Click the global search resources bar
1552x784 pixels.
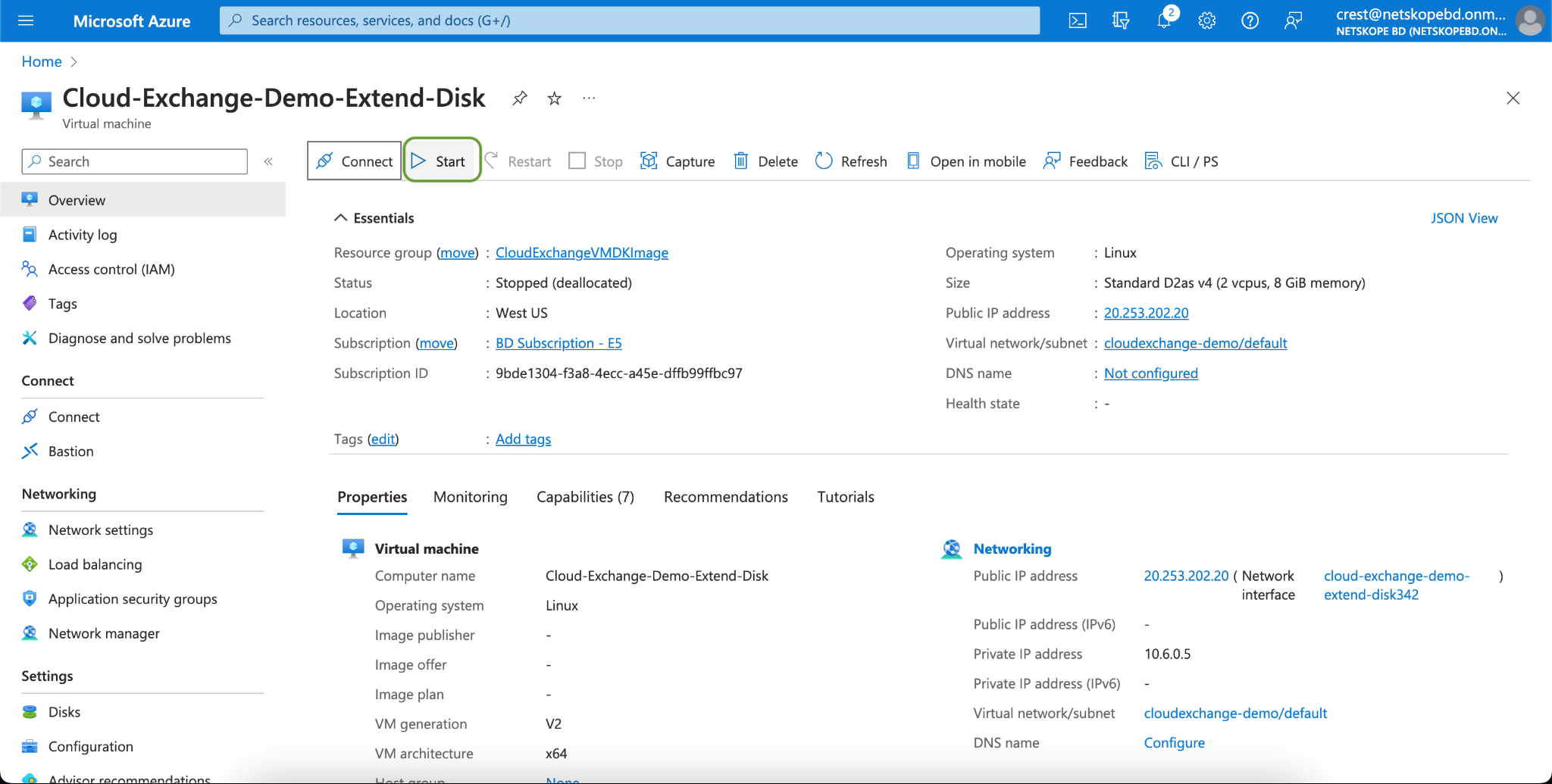(x=630, y=20)
